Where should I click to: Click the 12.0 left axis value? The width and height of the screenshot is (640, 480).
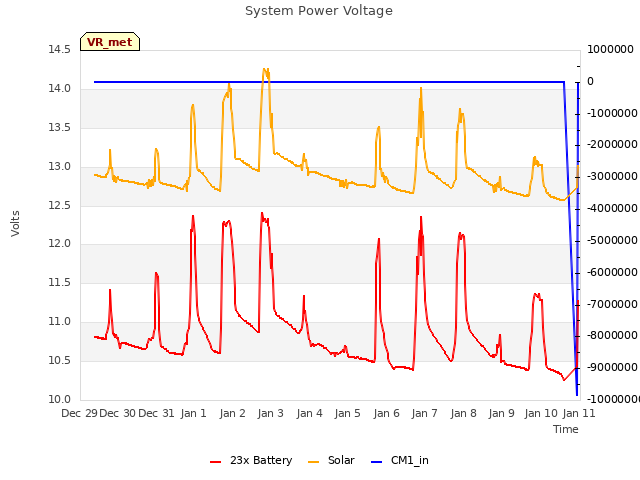coord(60,244)
